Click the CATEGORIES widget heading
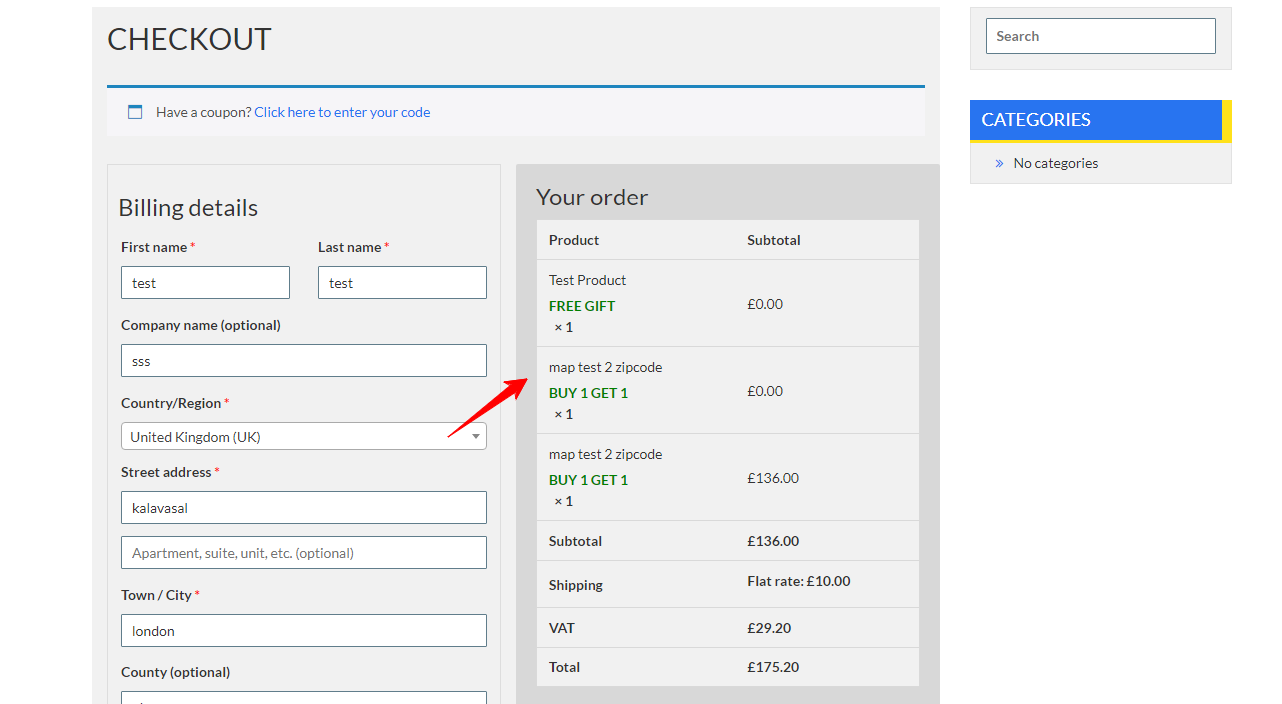The image size is (1282, 704). tap(1096, 120)
